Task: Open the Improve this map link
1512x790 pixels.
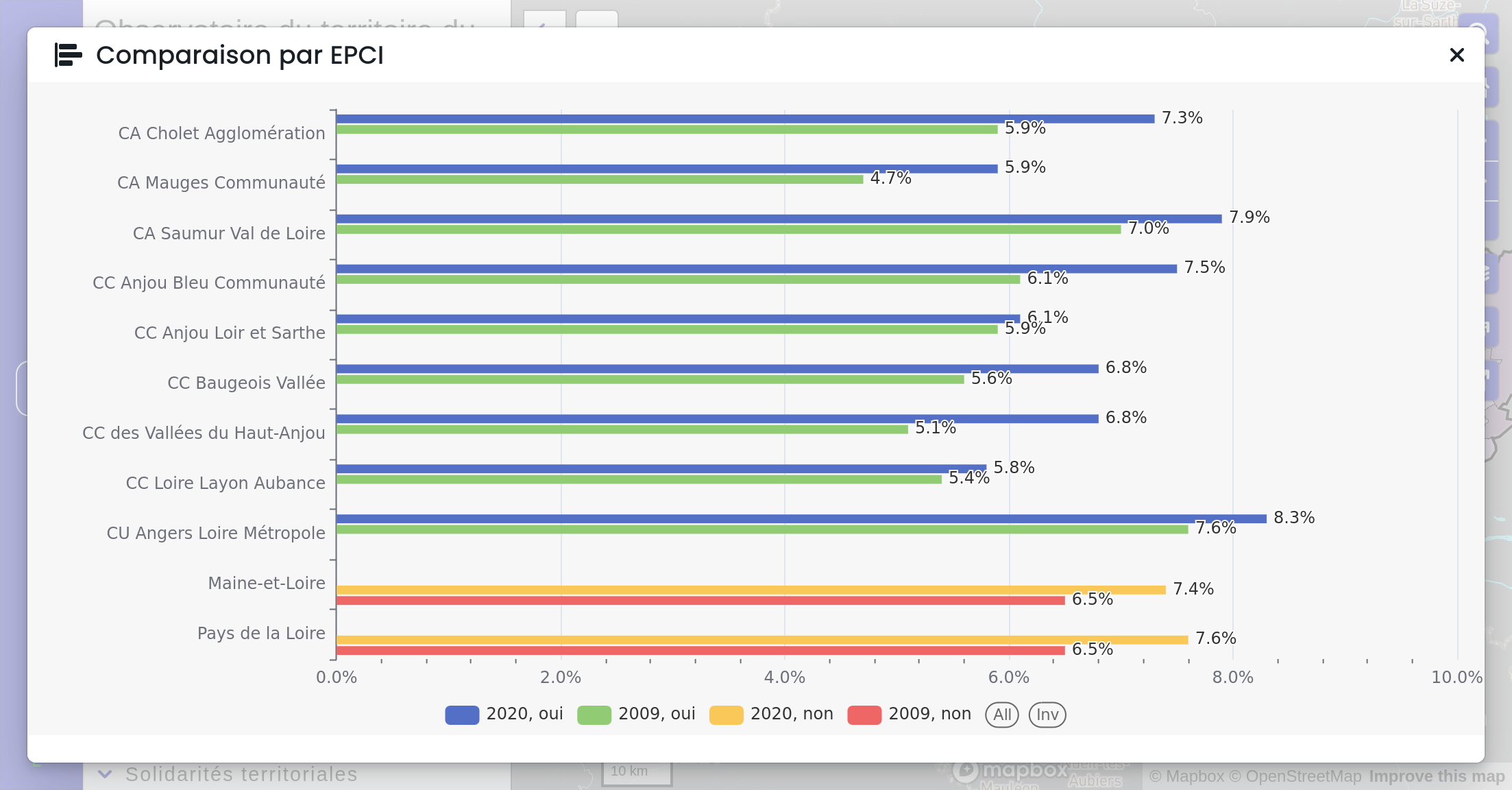Action: [1437, 776]
